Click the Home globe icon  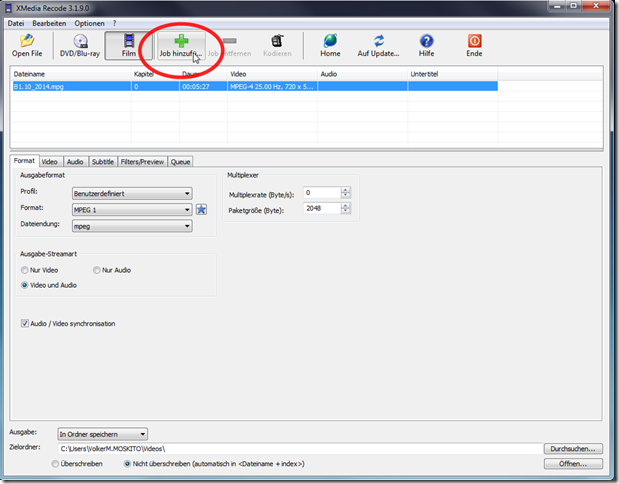coord(330,44)
